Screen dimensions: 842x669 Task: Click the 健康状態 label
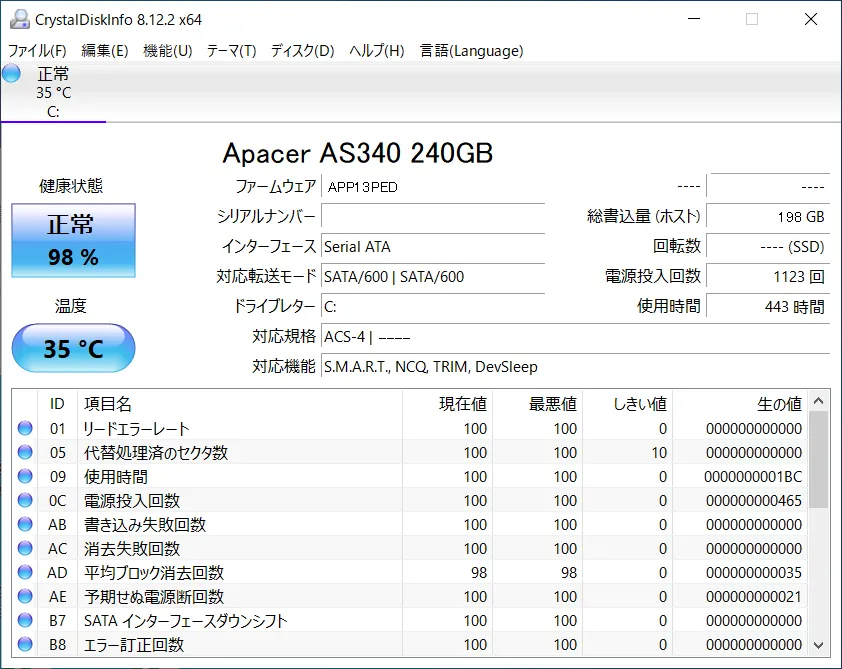pyautogui.click(x=71, y=186)
